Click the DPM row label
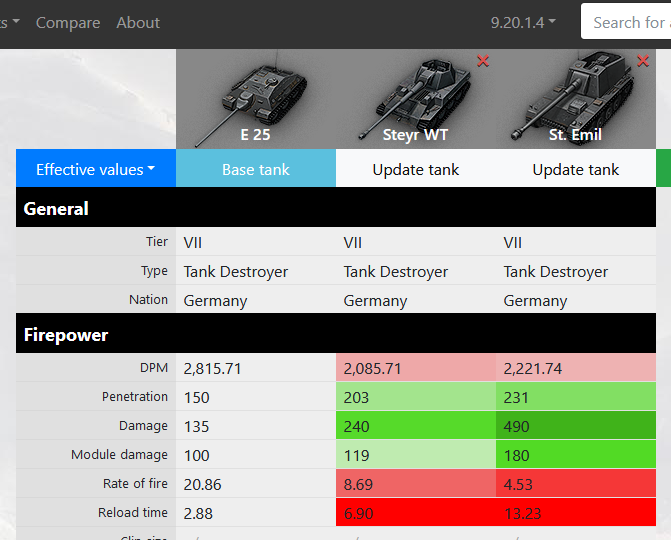This screenshot has width=671, height=540. click(x=154, y=368)
